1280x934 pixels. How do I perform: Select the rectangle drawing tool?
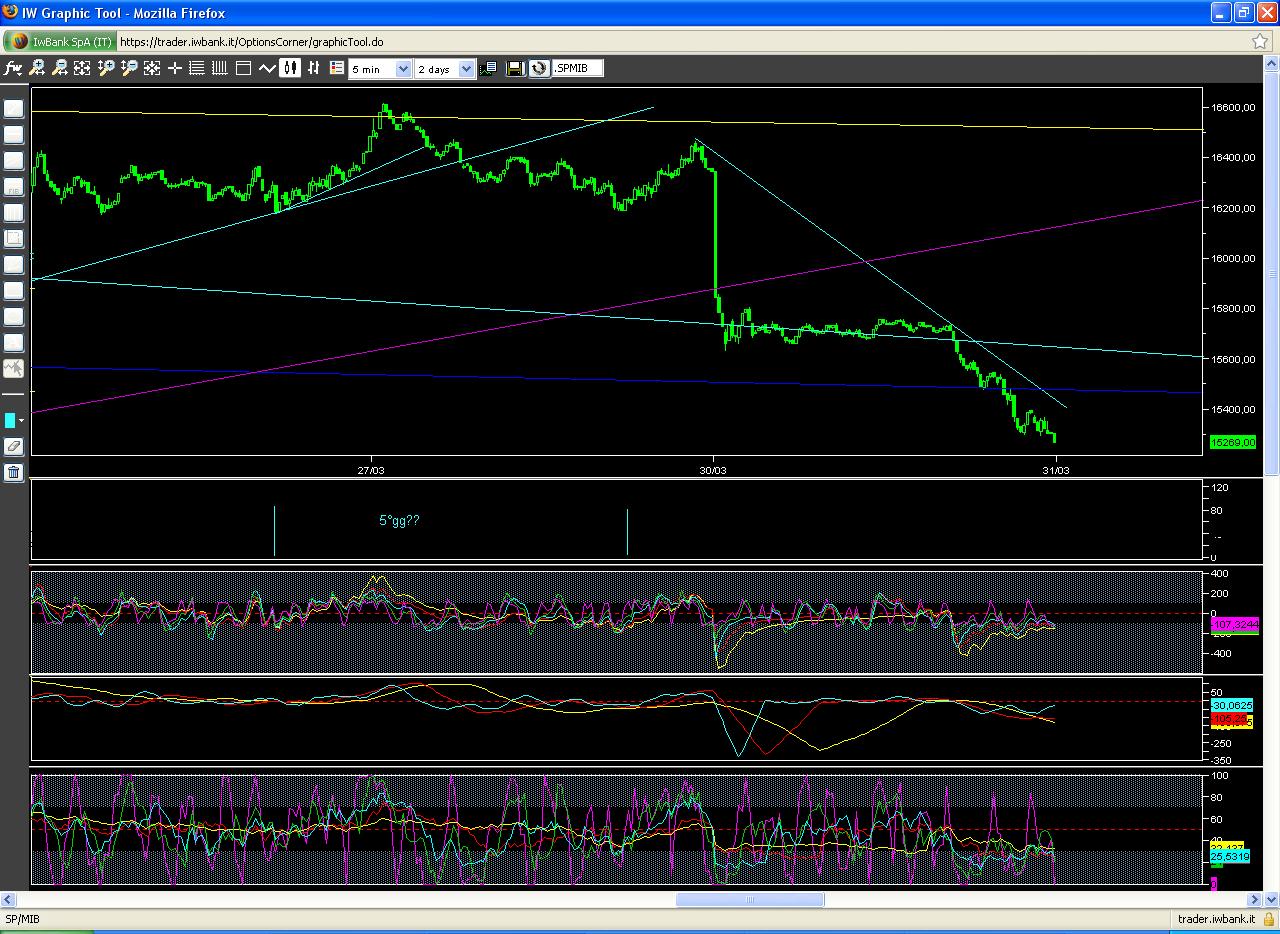(13, 238)
